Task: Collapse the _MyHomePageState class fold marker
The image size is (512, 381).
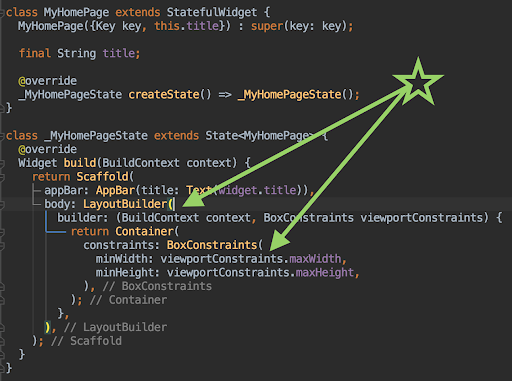Action: (2, 136)
